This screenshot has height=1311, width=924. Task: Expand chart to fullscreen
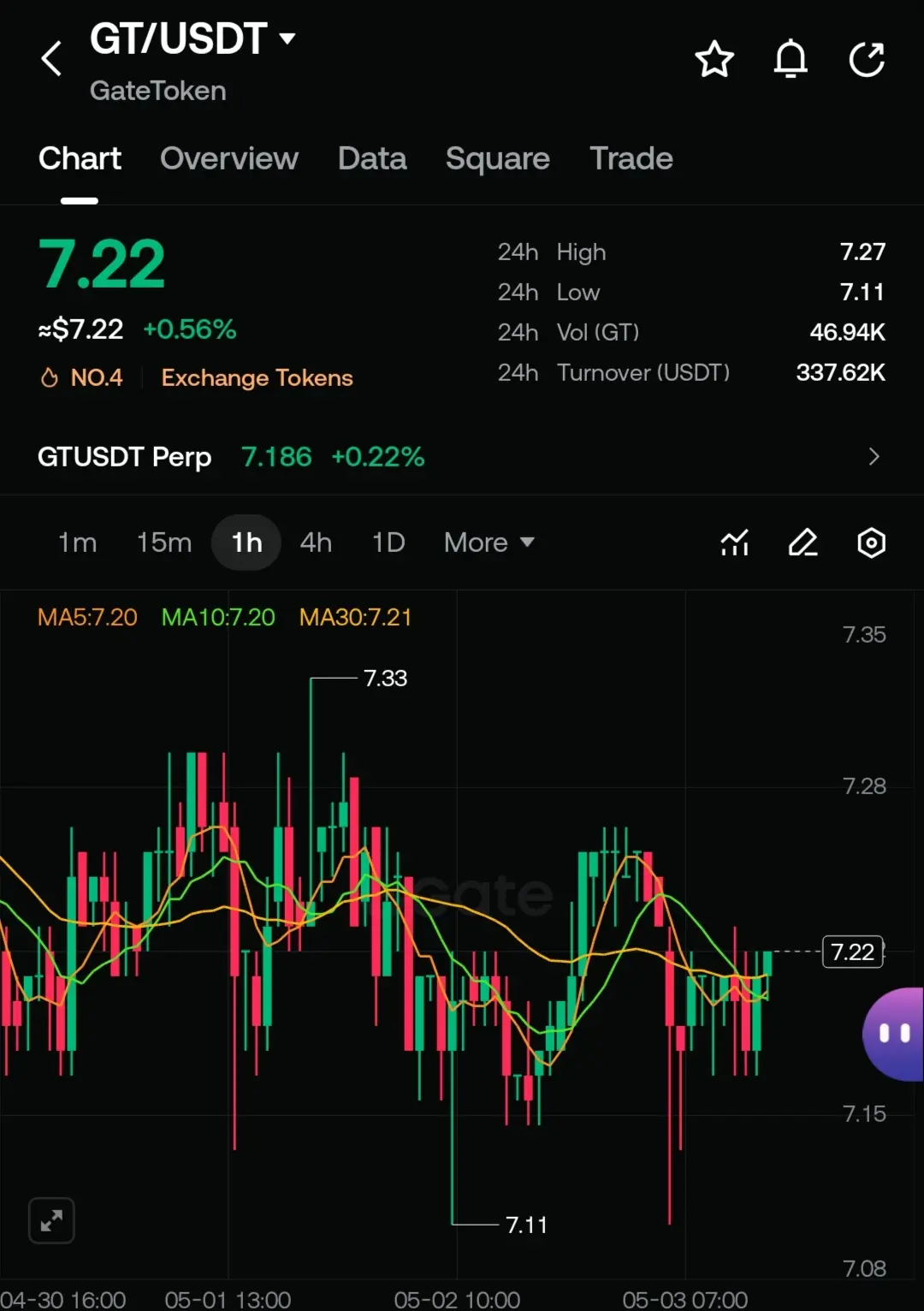[51, 1220]
